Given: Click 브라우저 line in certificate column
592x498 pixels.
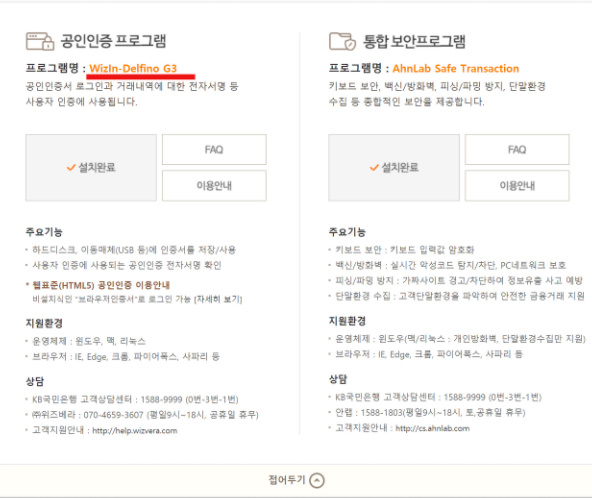Looking at the screenshot, I should click(x=126, y=356).
